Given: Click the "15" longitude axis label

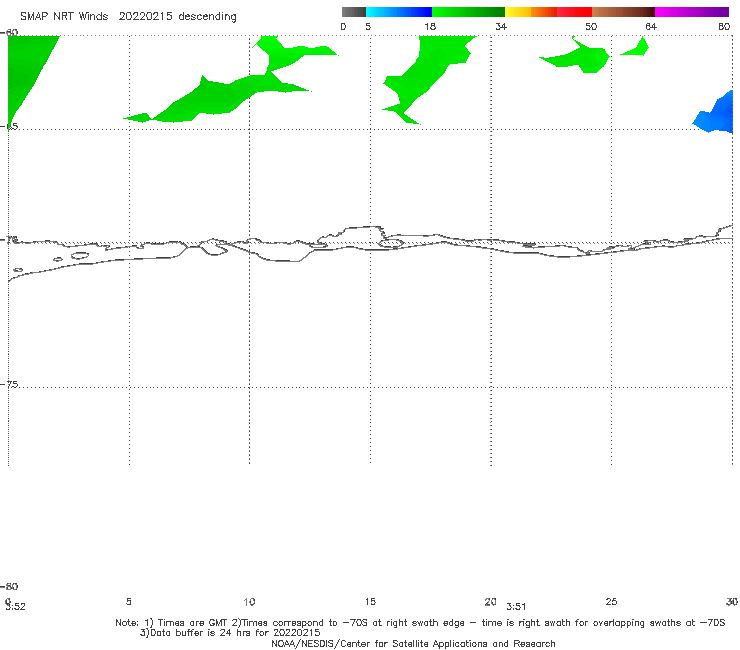Looking at the screenshot, I should [x=370, y=601].
